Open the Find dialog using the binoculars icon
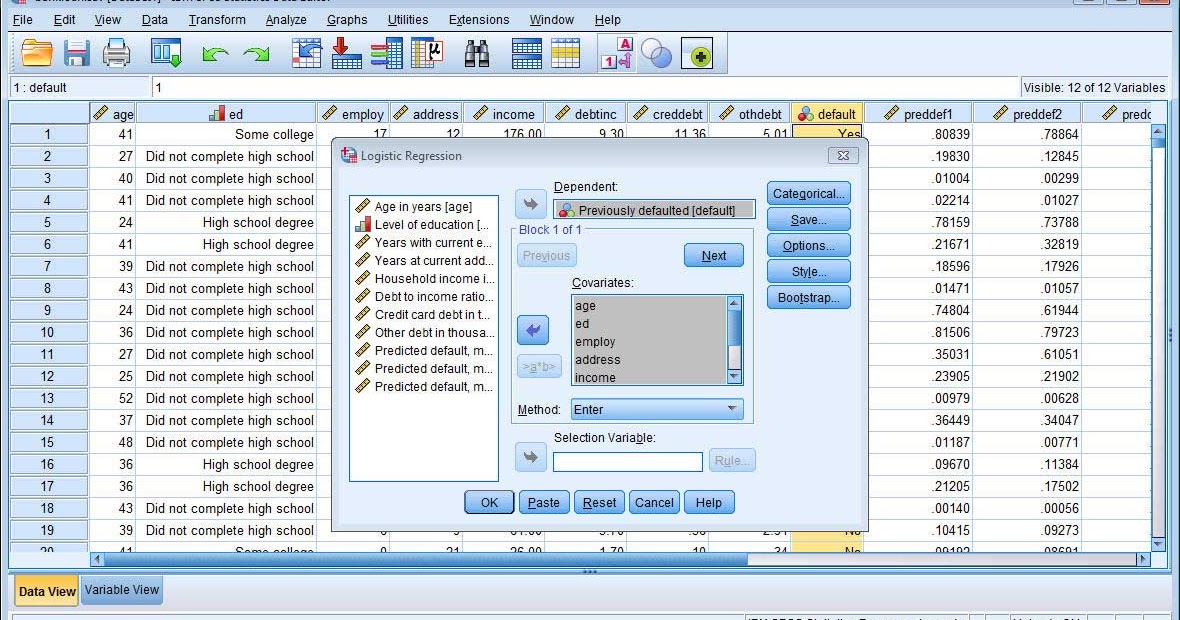1180x620 pixels. click(x=477, y=53)
